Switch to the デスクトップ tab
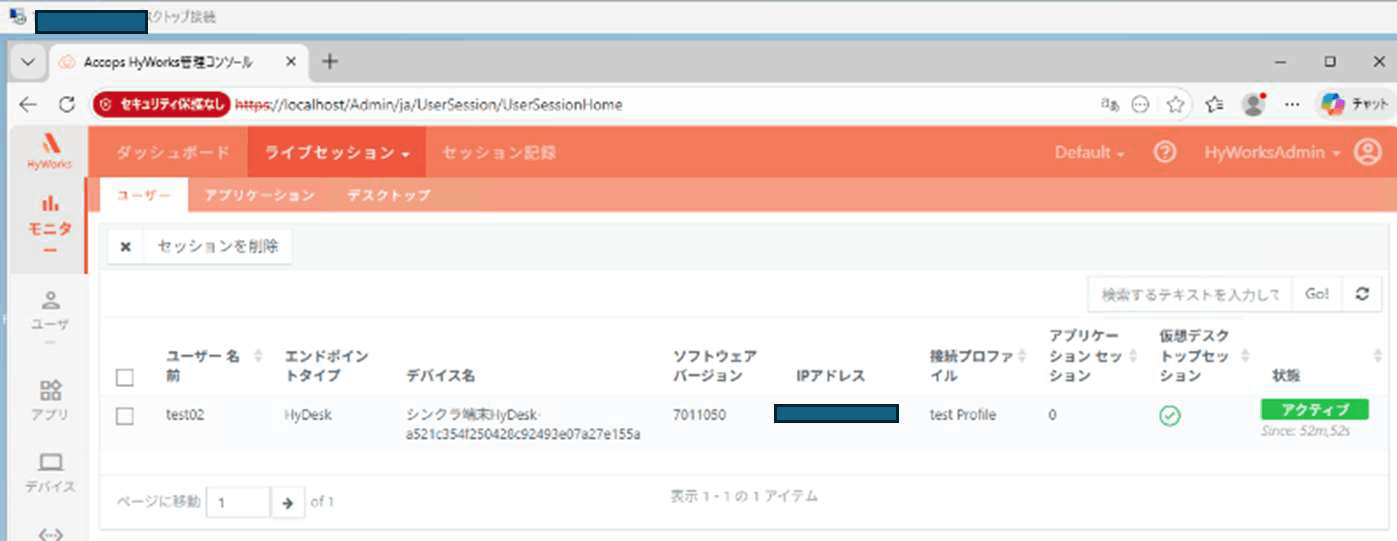The width and height of the screenshot is (1397, 541). pos(388,195)
